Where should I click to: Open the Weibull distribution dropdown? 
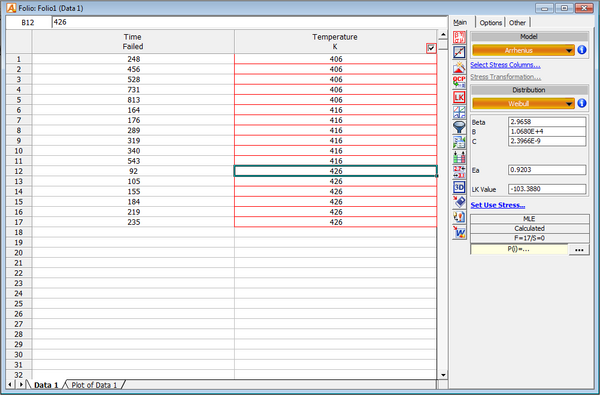coord(523,103)
